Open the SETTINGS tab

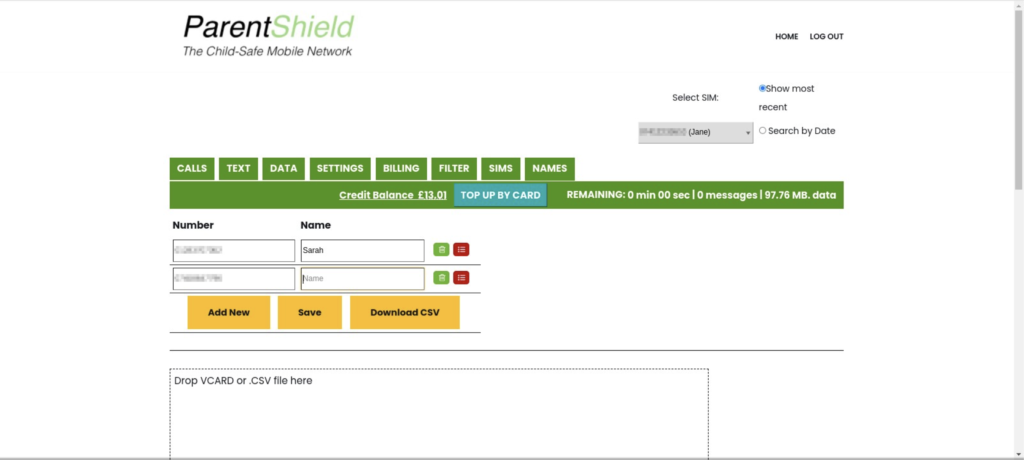(340, 169)
